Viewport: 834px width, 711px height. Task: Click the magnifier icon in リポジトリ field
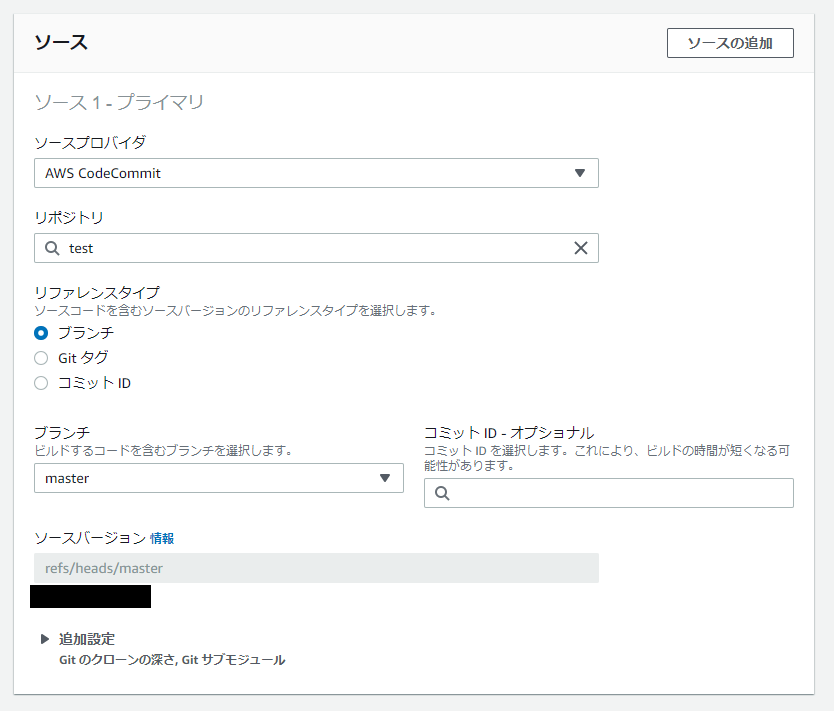pyautogui.click(x=52, y=248)
